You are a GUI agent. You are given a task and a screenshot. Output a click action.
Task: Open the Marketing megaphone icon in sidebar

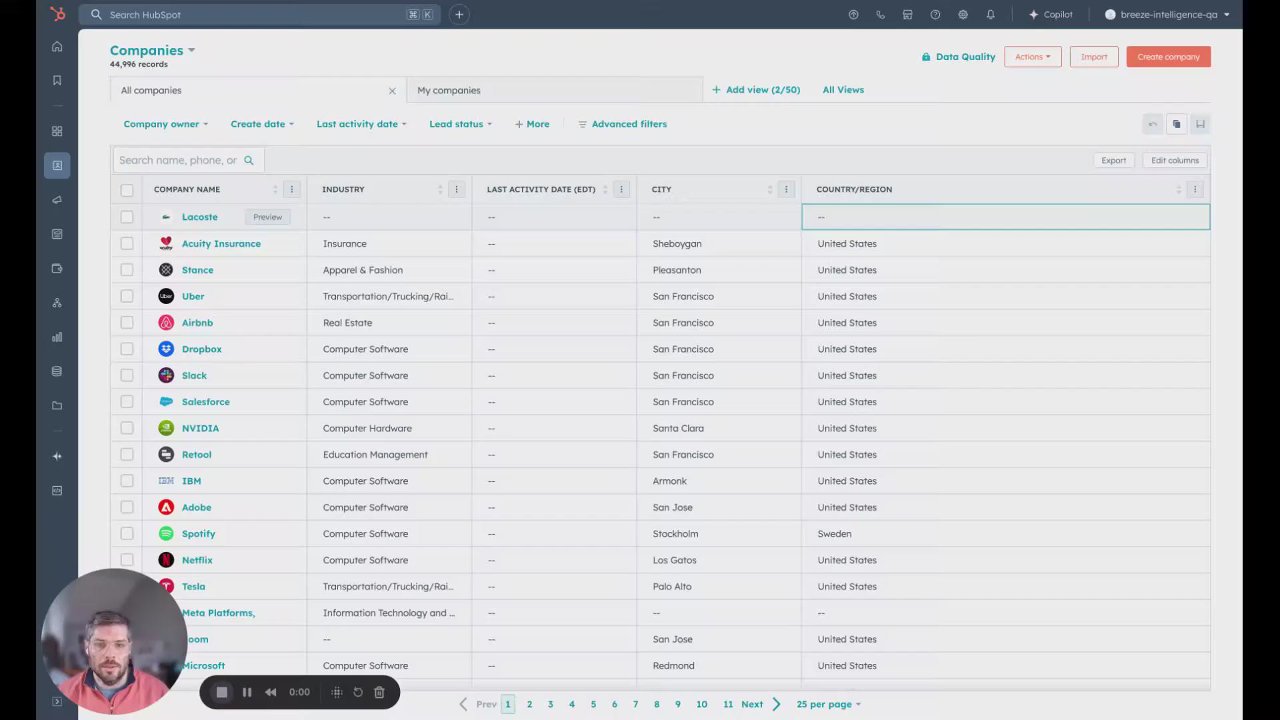click(57, 199)
